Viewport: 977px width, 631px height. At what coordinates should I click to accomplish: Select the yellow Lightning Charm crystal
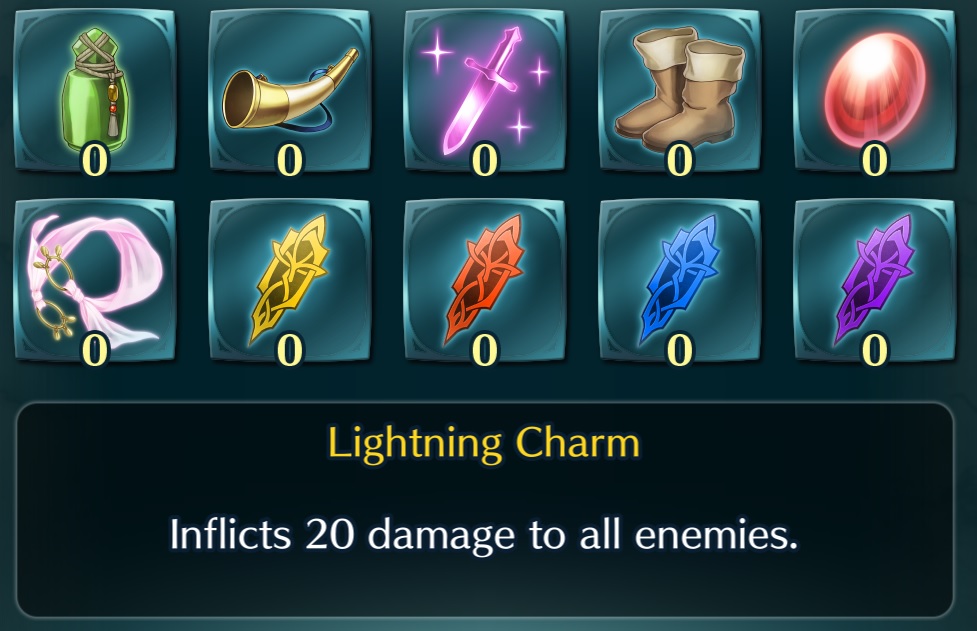(290, 281)
